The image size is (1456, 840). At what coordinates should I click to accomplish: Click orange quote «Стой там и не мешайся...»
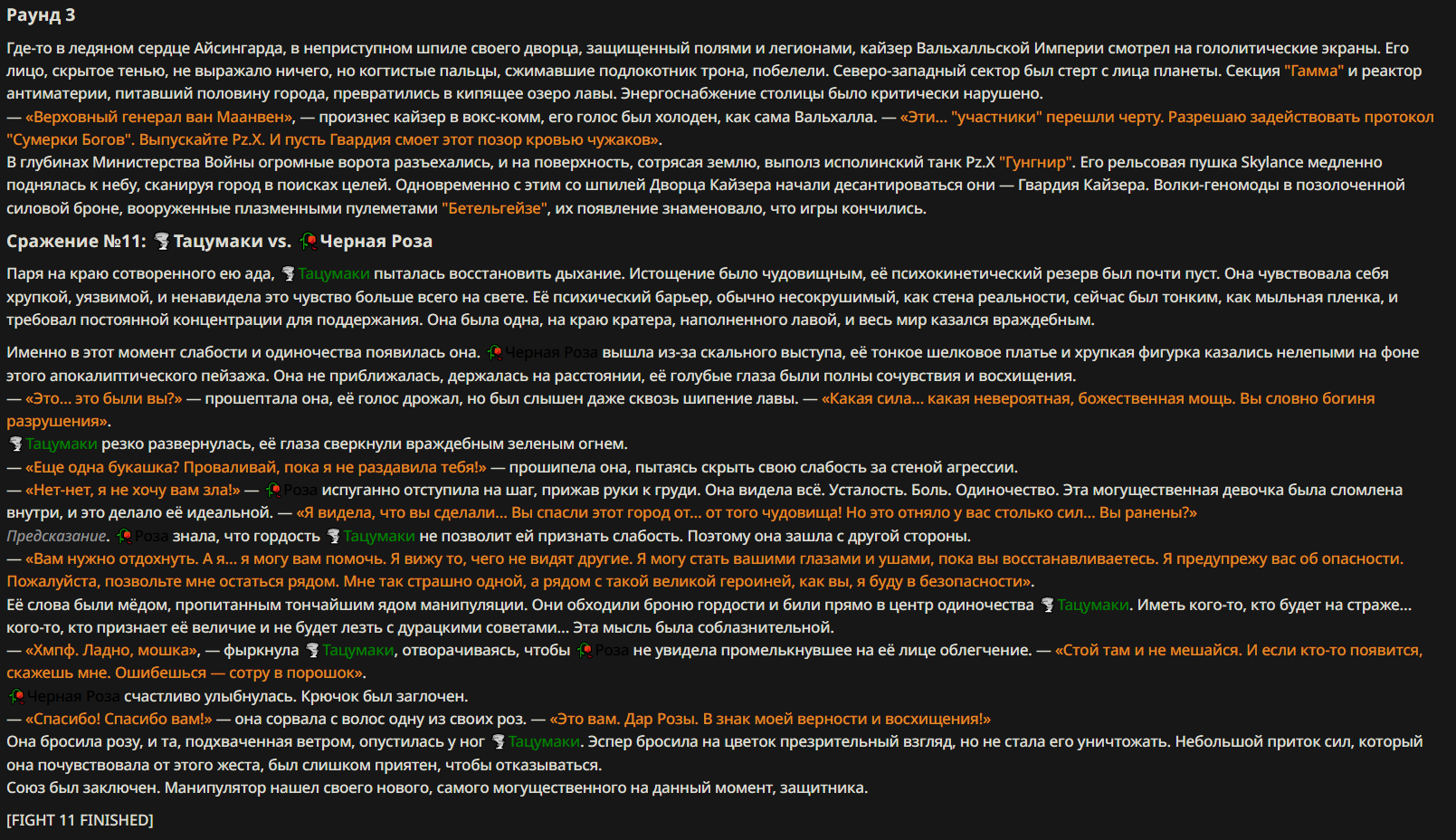pyautogui.click(x=715, y=662)
